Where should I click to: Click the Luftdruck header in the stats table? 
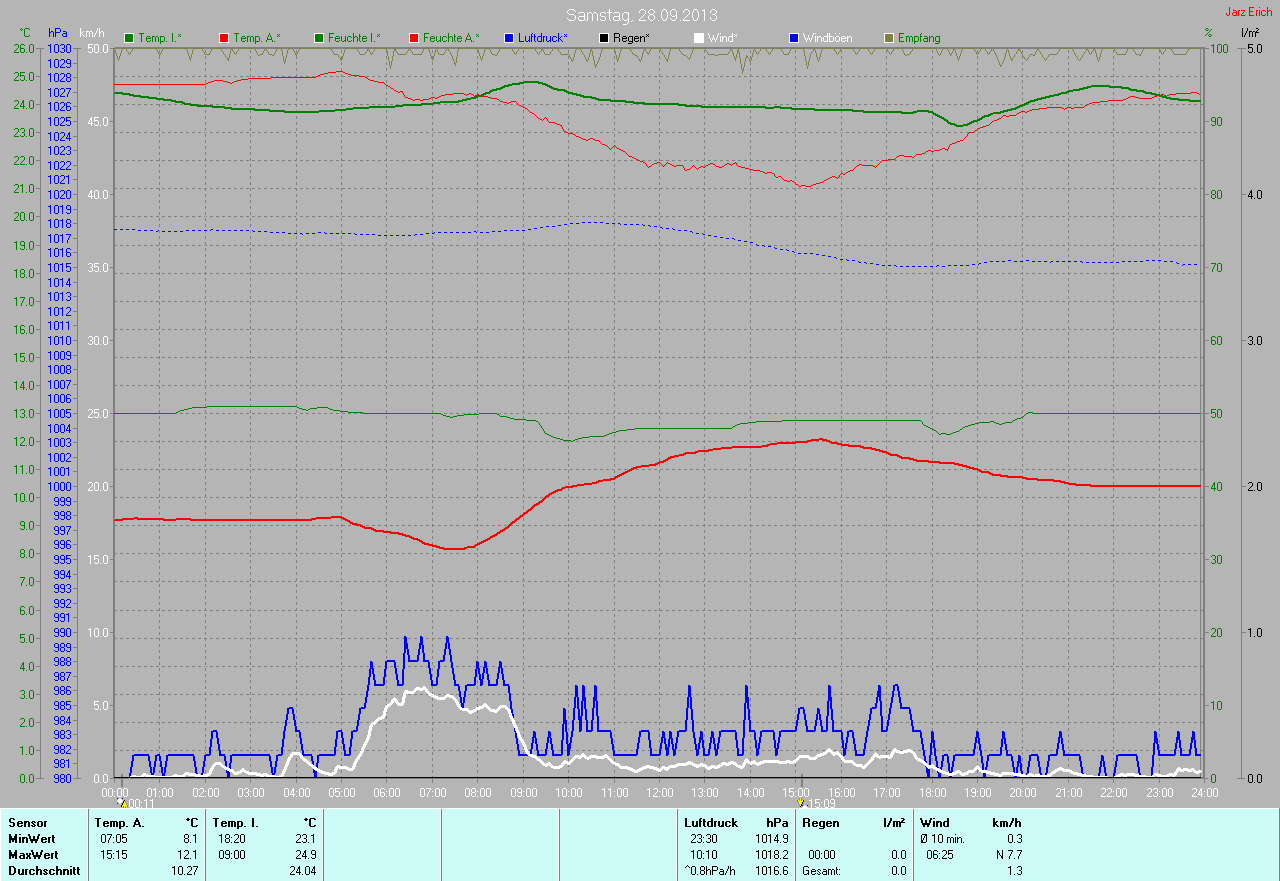(x=711, y=823)
